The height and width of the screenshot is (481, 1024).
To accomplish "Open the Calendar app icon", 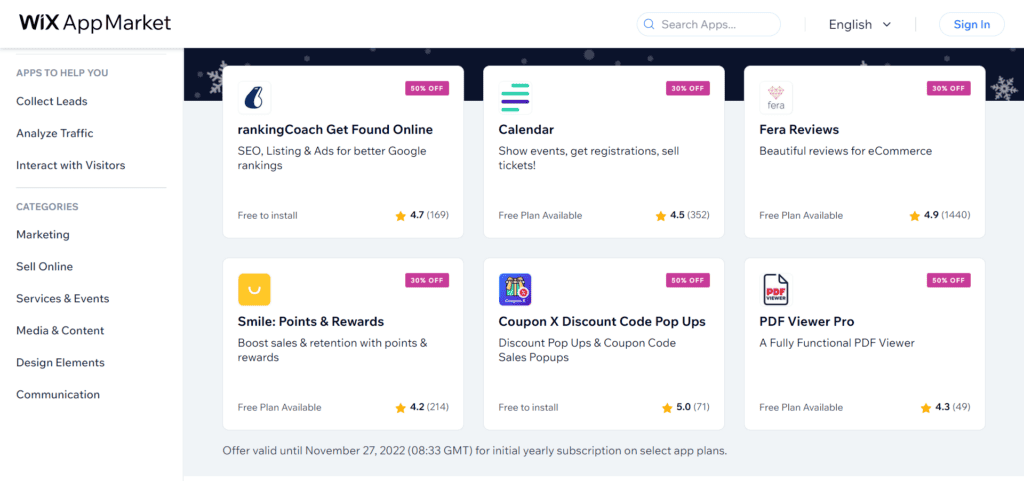I will click(x=515, y=98).
